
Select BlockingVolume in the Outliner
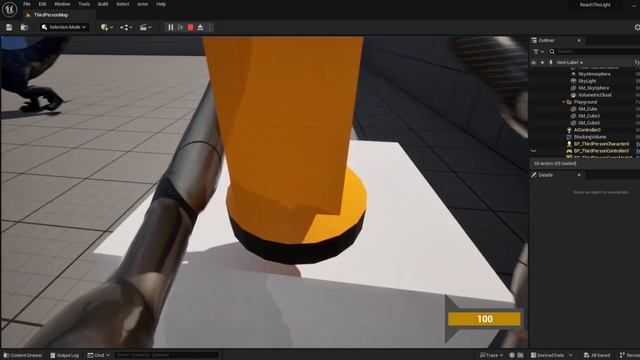coord(590,137)
